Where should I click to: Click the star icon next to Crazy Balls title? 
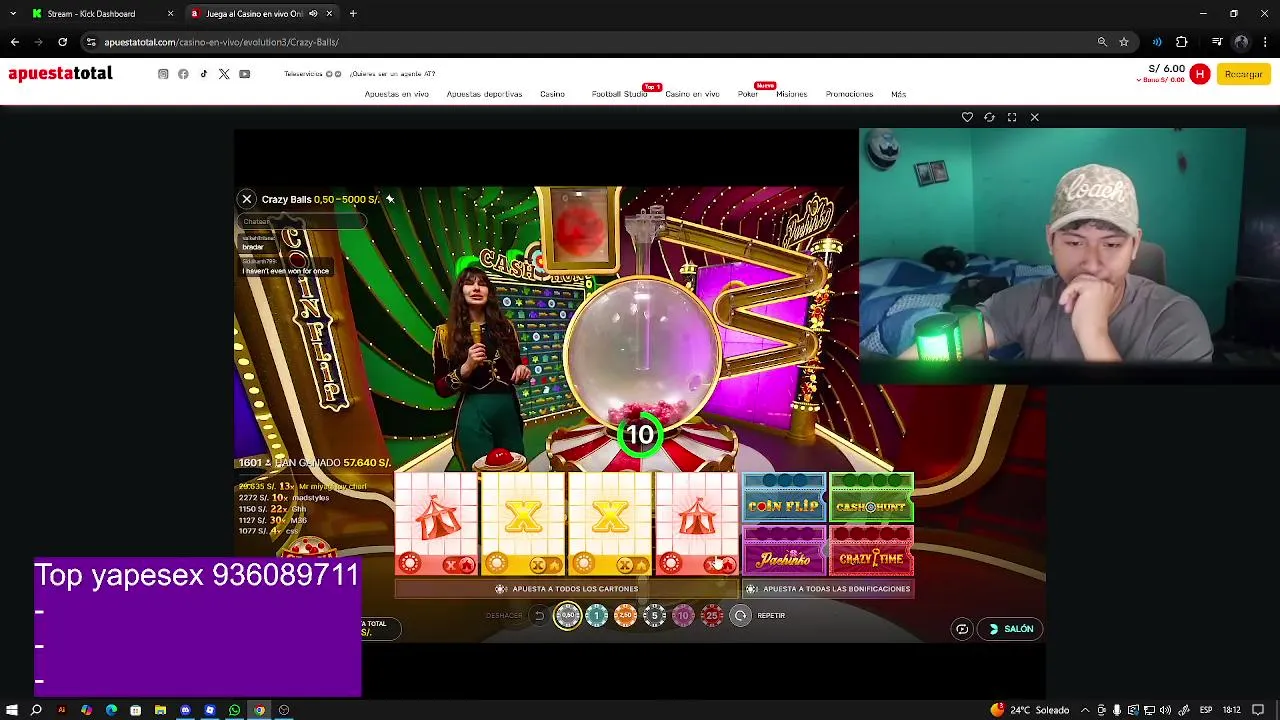(390, 199)
